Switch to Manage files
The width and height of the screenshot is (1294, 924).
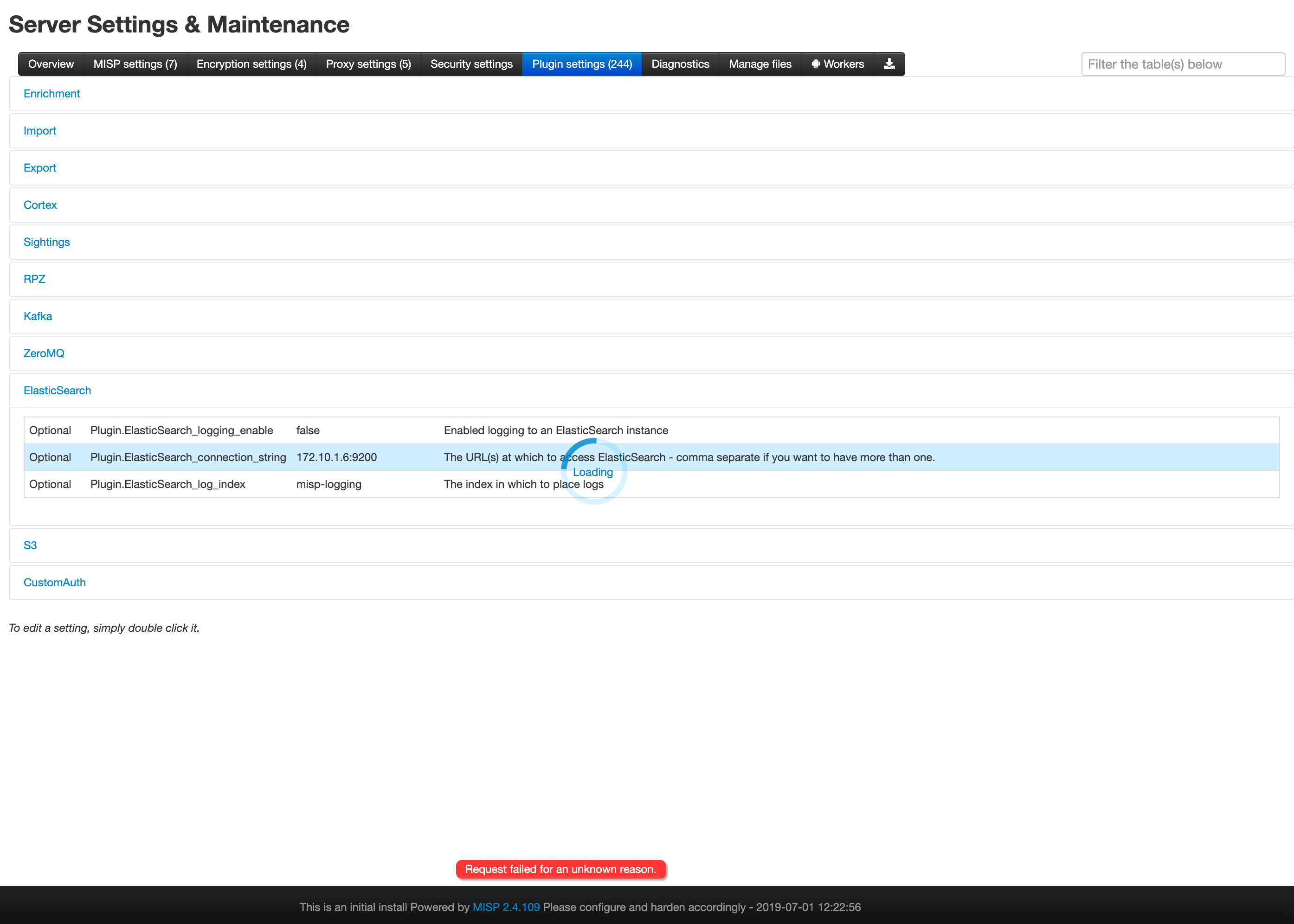[760, 64]
